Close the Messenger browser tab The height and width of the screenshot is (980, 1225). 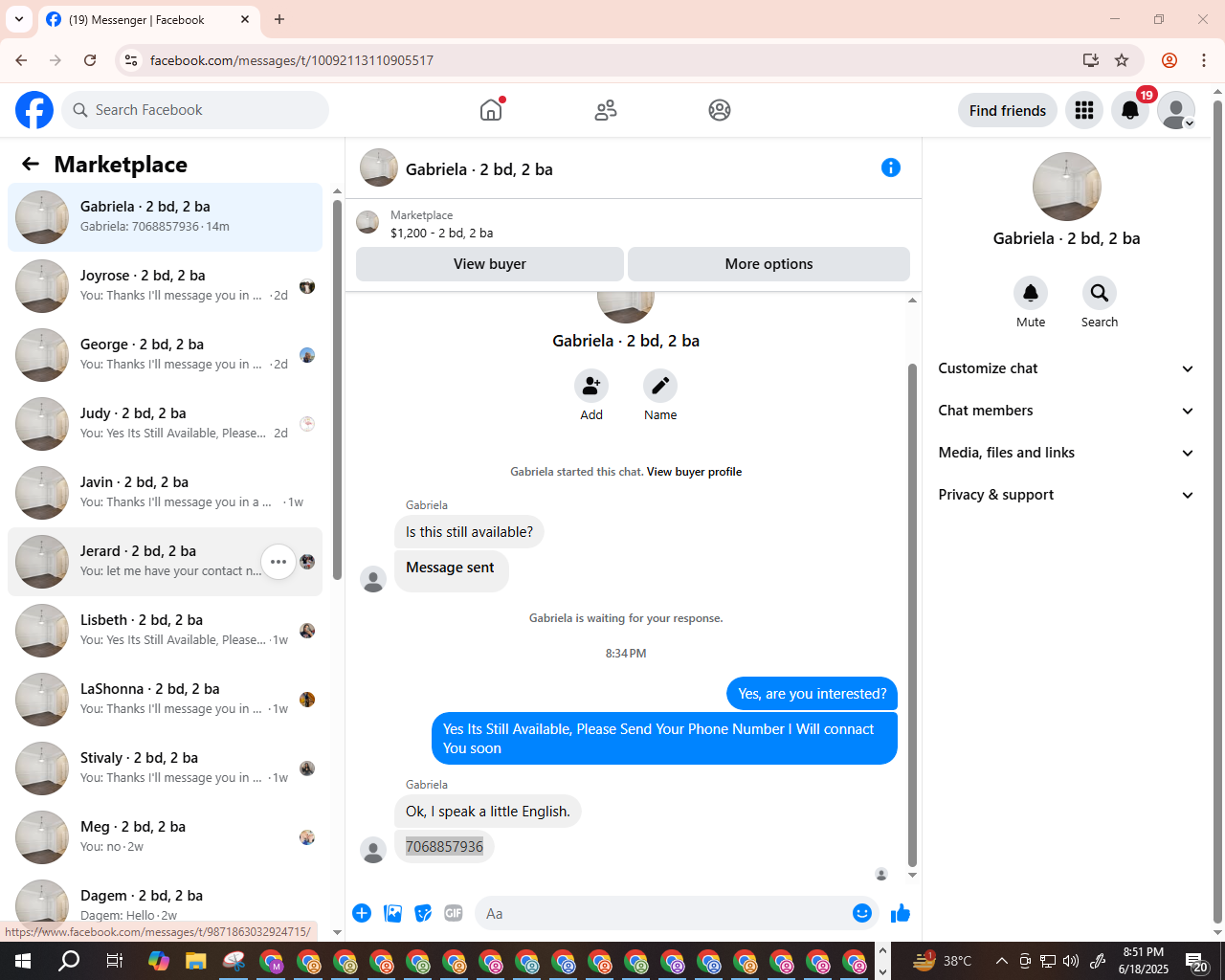pyautogui.click(x=245, y=19)
